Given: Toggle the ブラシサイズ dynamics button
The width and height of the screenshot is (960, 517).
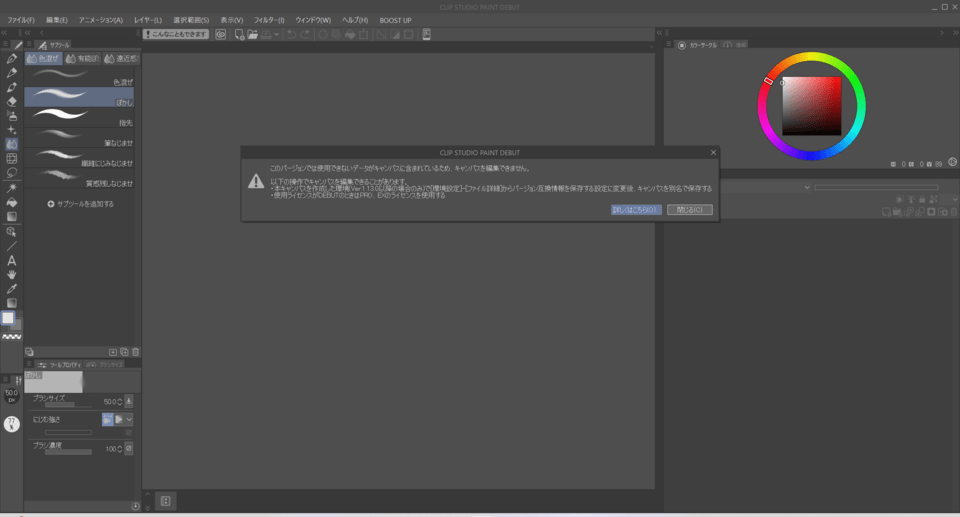Looking at the screenshot, I should 128,401.
